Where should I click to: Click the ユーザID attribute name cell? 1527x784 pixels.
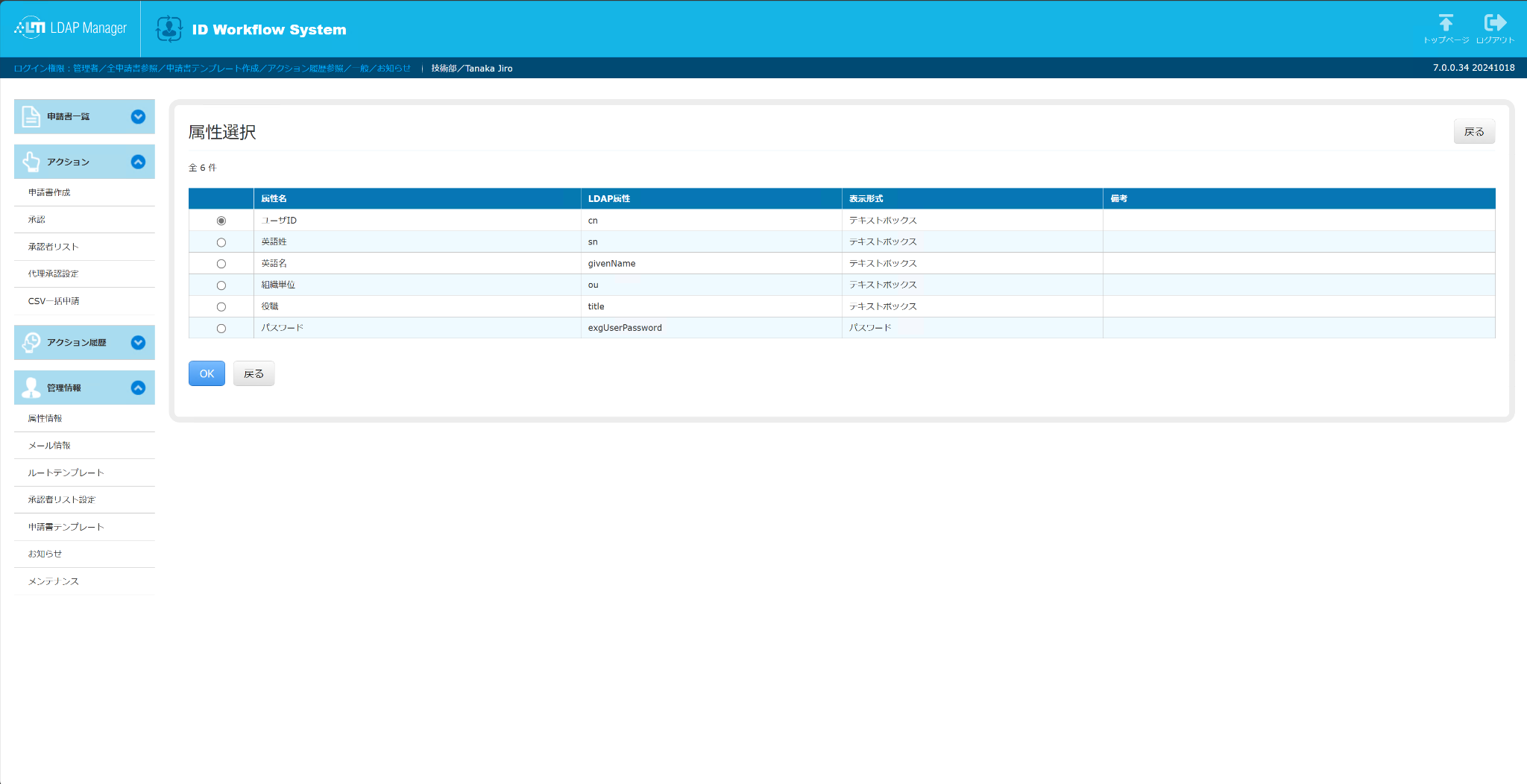tap(417, 221)
